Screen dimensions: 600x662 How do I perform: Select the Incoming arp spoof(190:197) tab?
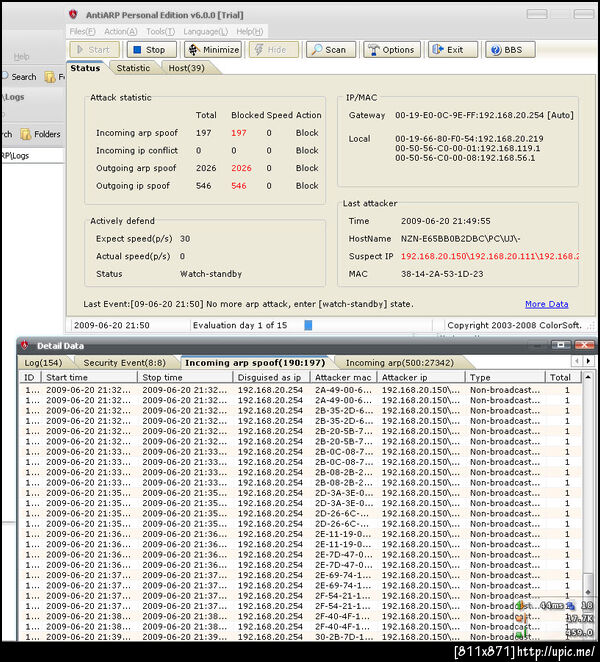tap(255, 363)
